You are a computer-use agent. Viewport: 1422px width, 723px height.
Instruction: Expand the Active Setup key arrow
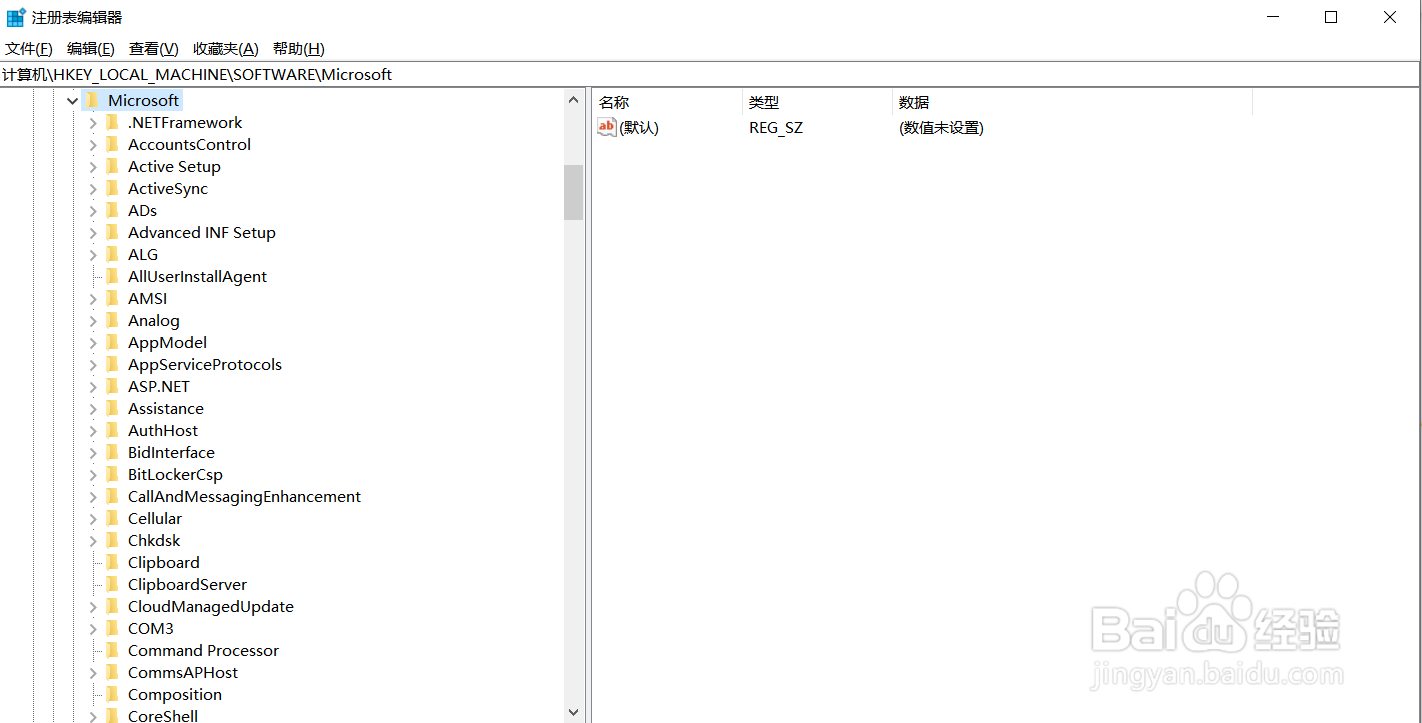[x=93, y=166]
